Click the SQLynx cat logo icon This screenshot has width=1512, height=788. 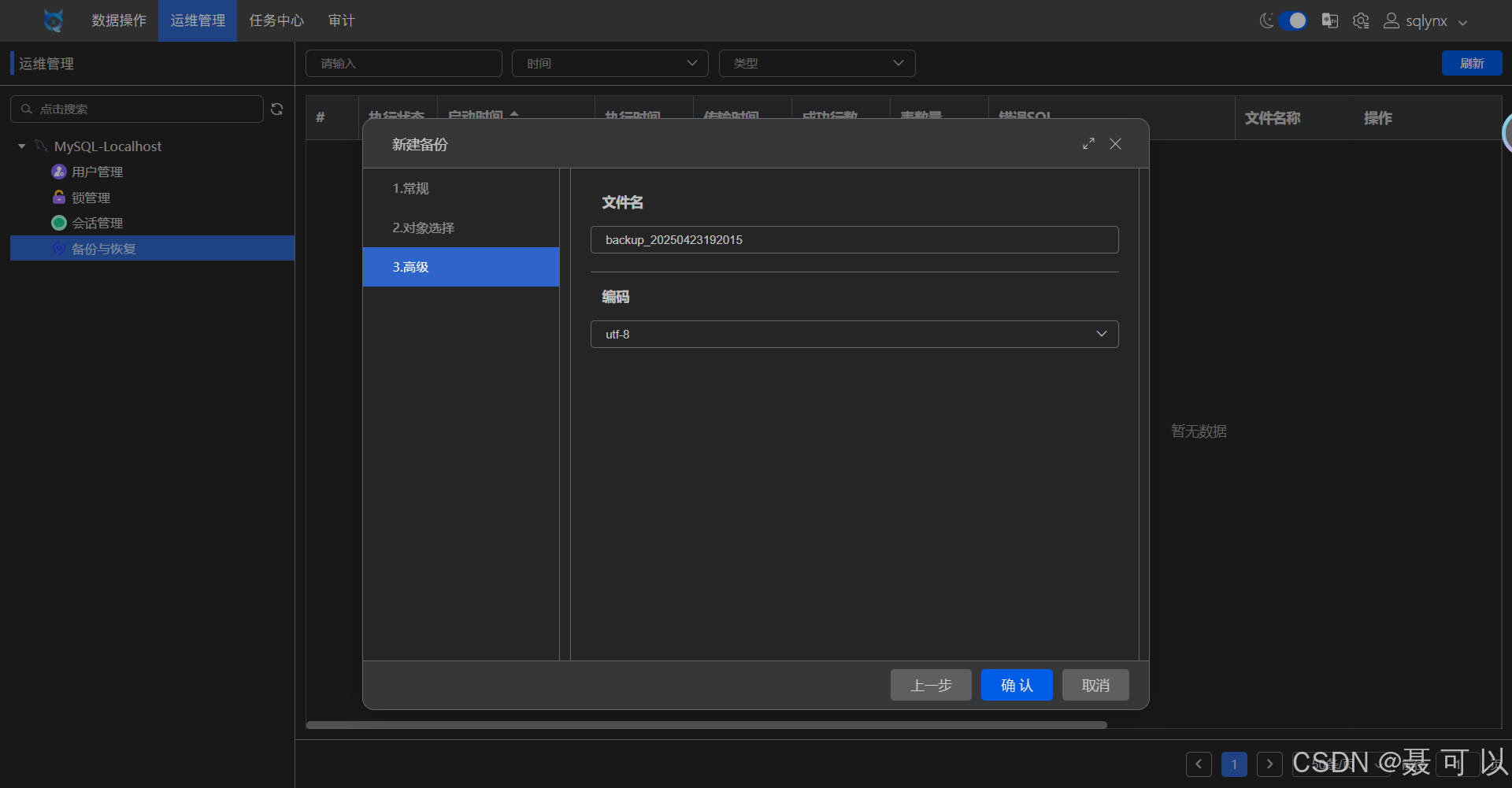tap(53, 20)
